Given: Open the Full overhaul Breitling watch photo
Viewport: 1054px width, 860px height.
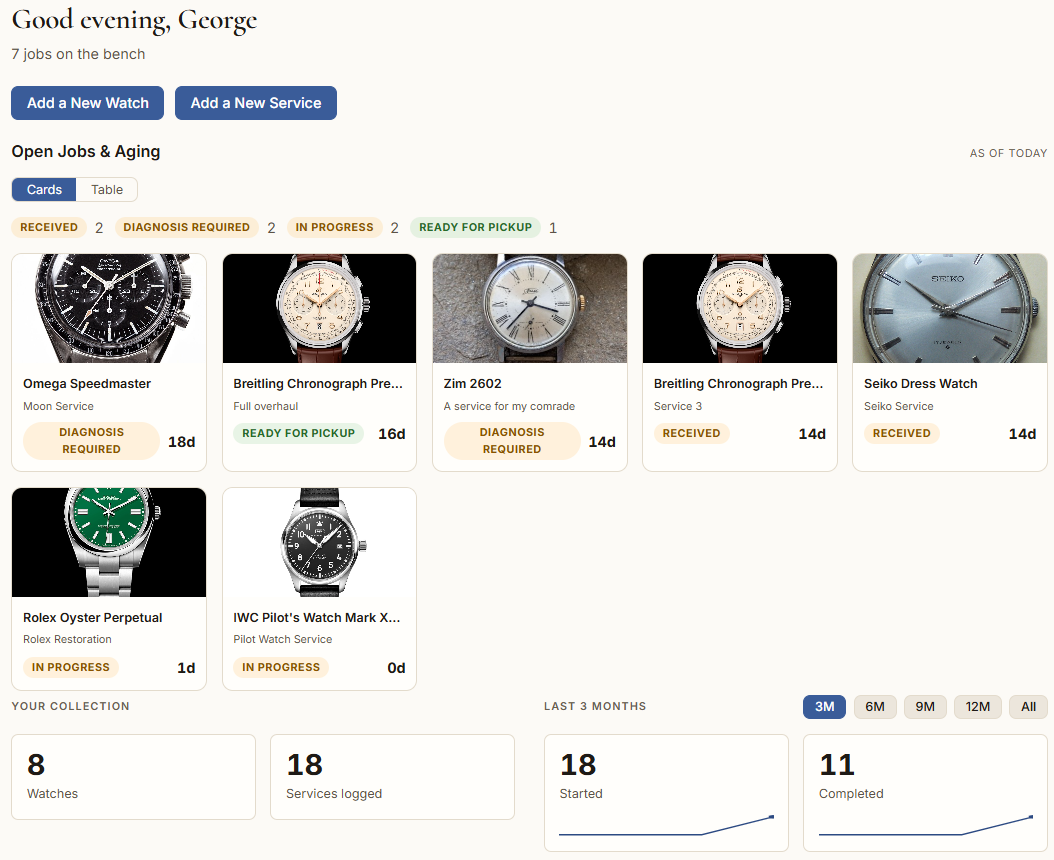Looking at the screenshot, I should tap(319, 309).
